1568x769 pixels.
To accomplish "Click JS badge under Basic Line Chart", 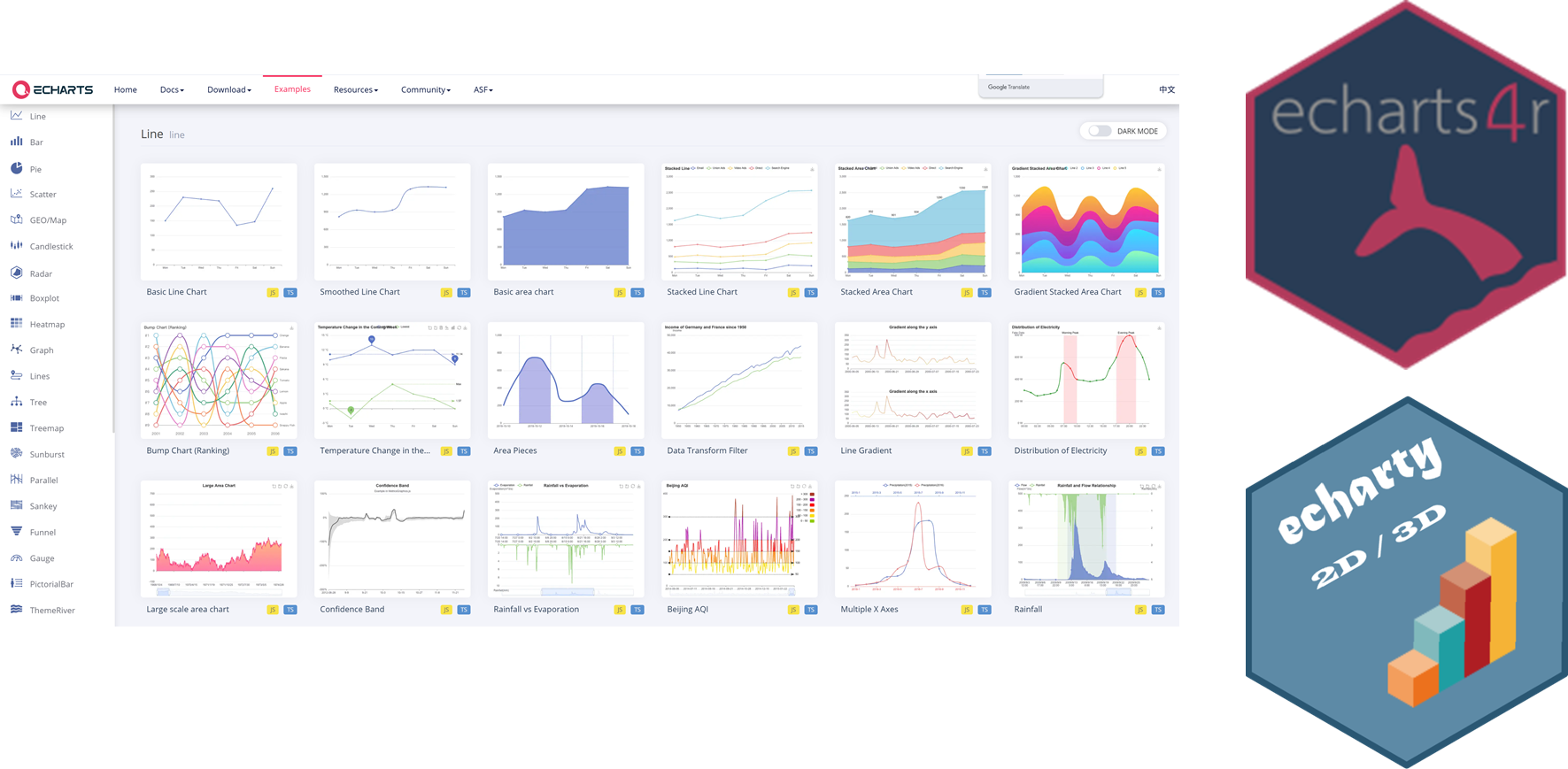I will point(273,293).
